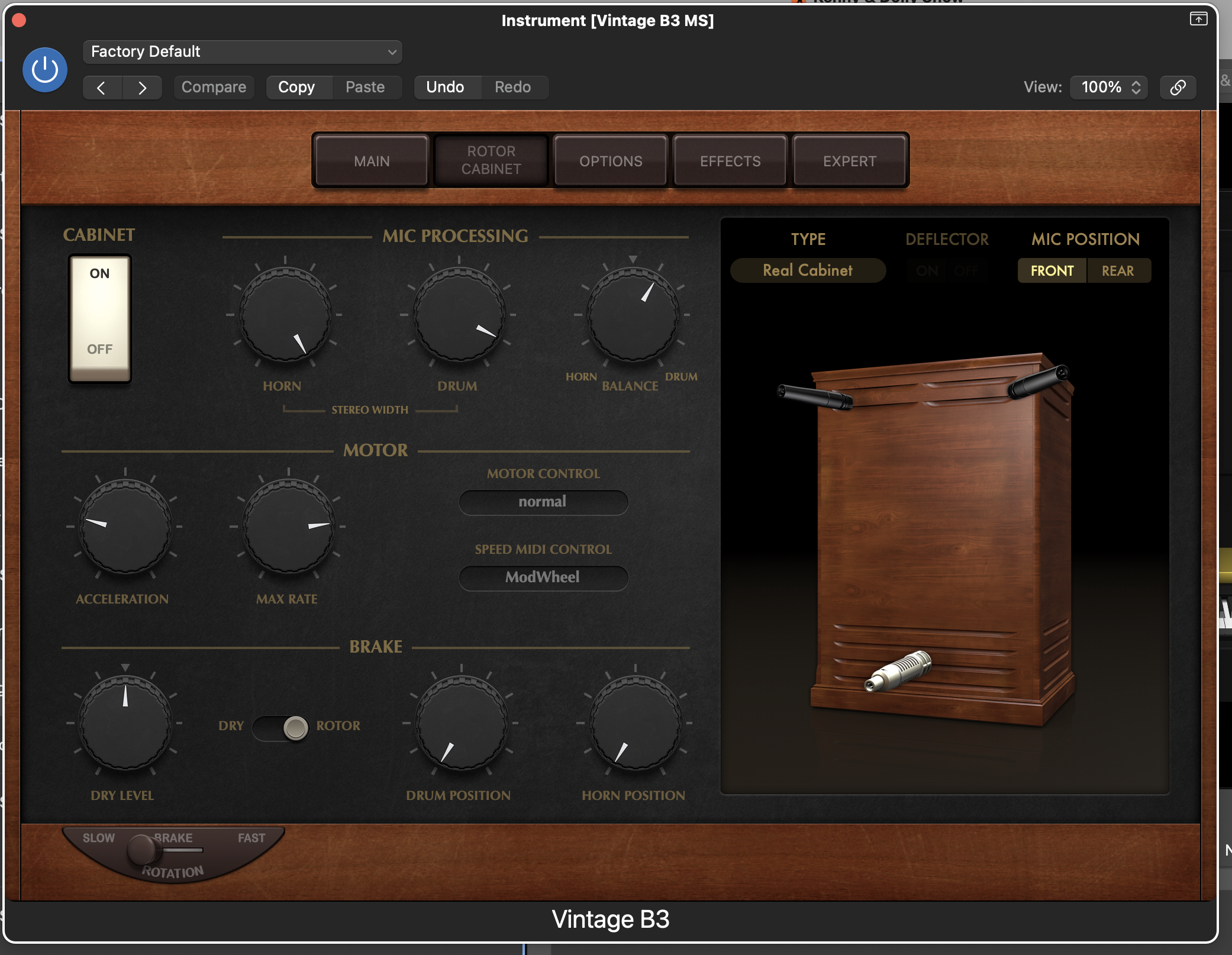Screen dimensions: 1232x955
Task: Click the right top microphone on the cabinet
Action: tap(1039, 382)
